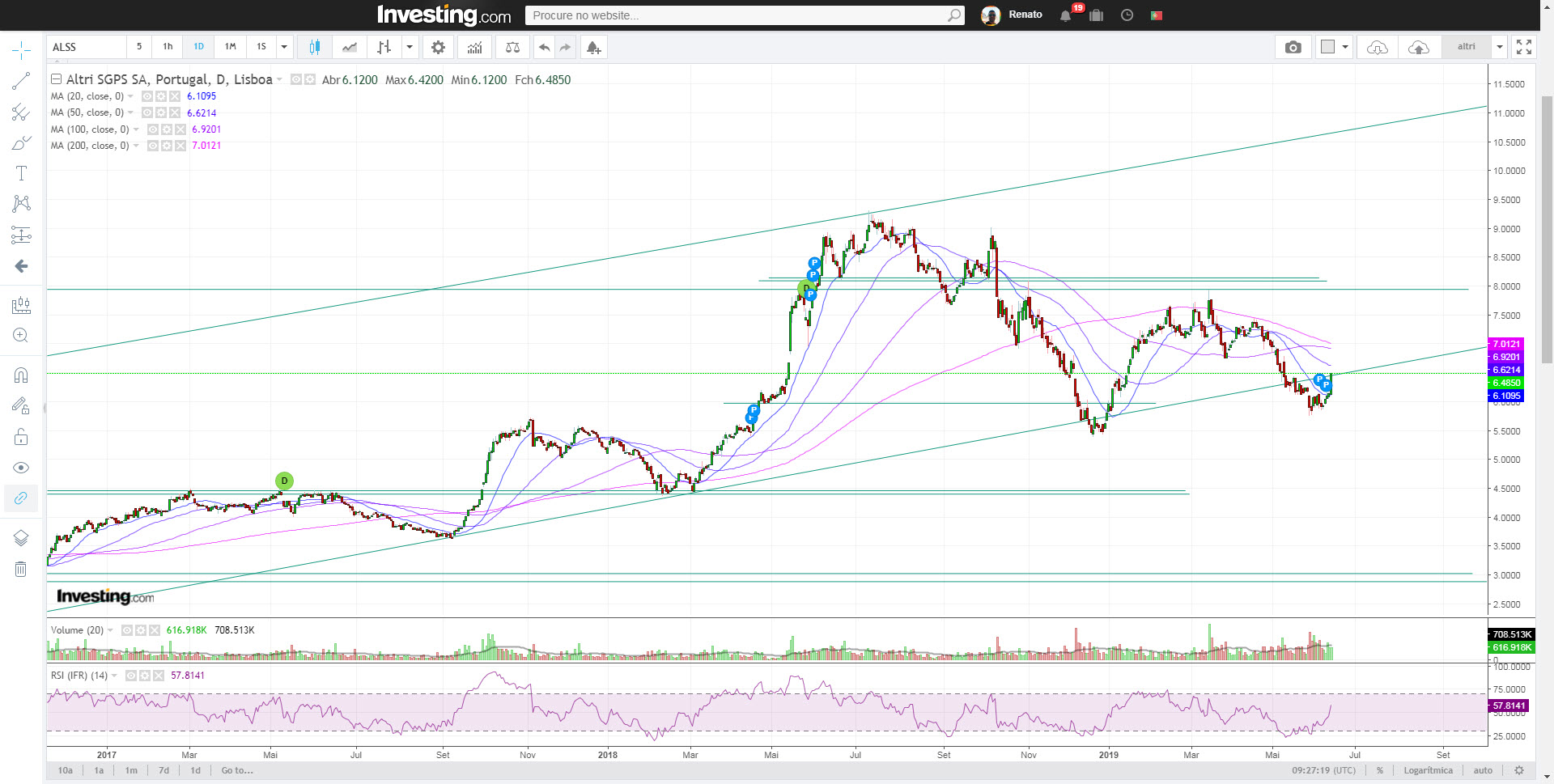Set range to 10a at bottom

(65, 770)
